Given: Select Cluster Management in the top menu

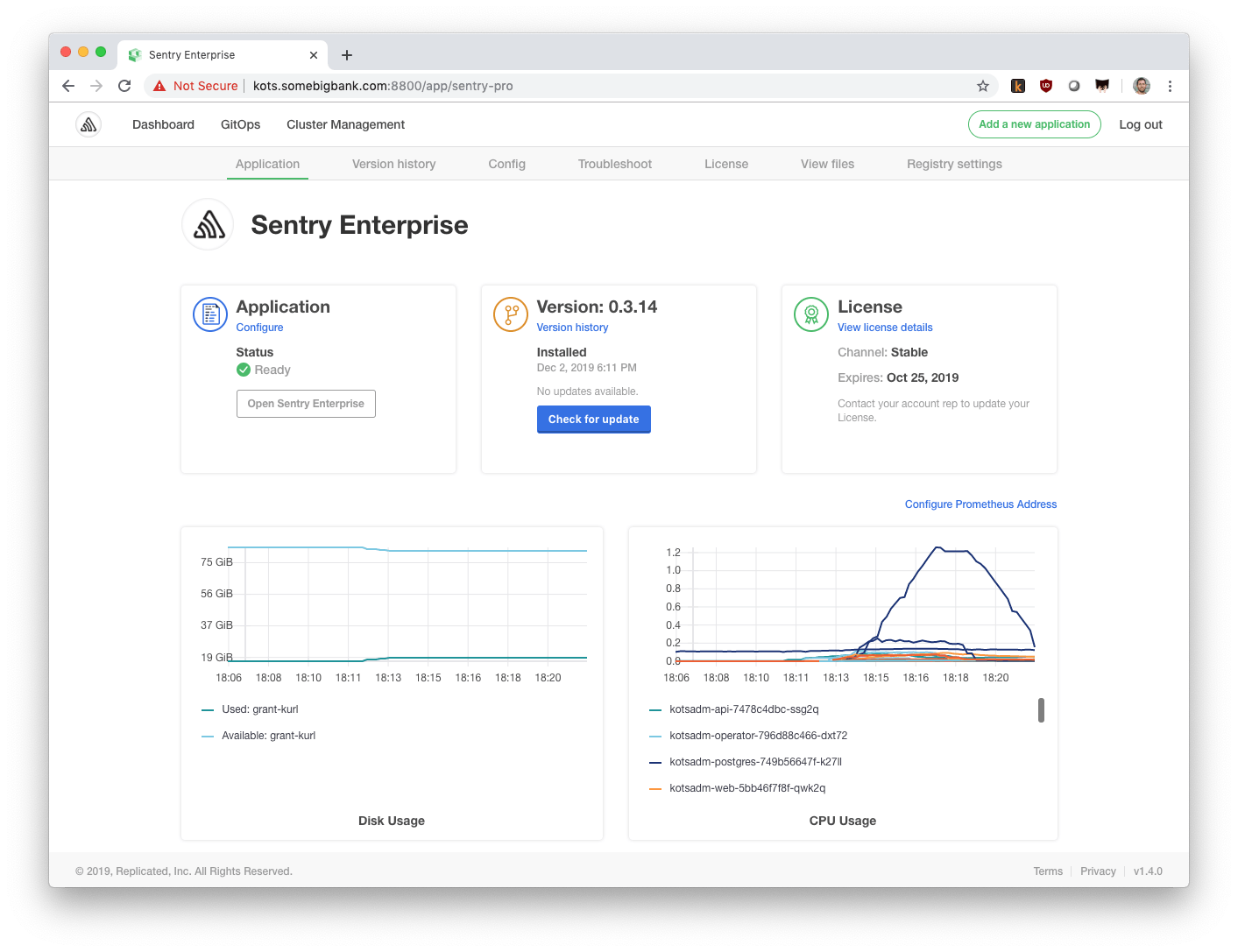Looking at the screenshot, I should pos(345,124).
